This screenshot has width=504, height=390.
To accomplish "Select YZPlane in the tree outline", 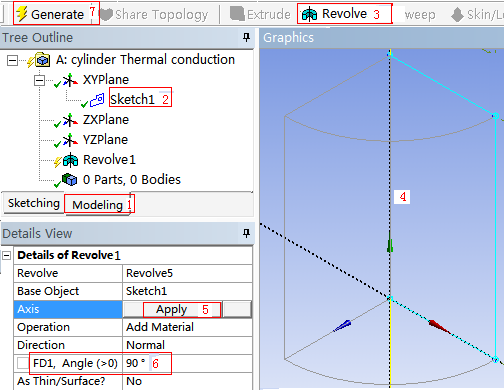I will [x=105, y=140].
